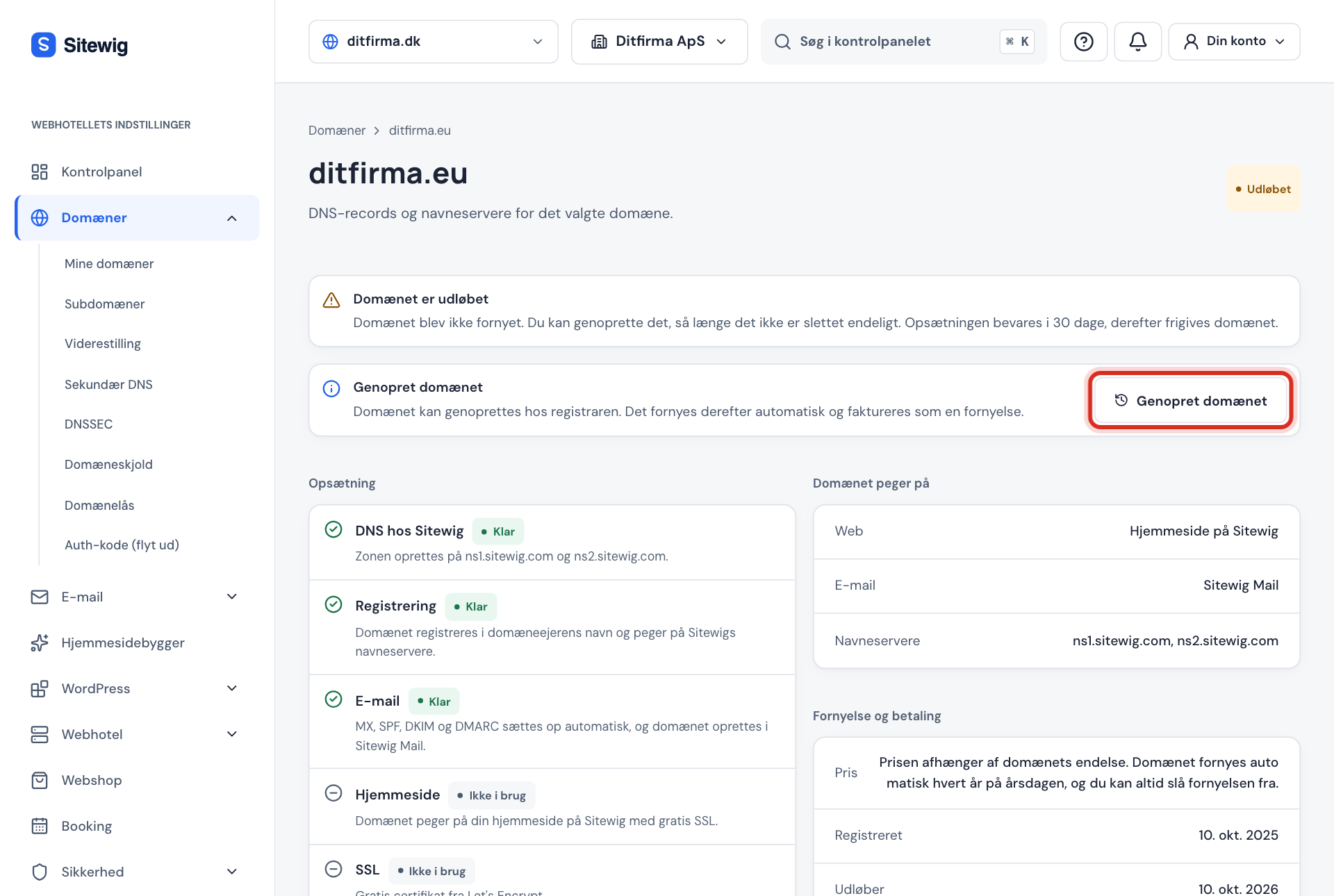Expand the E-mail sidebar section

[232, 597]
